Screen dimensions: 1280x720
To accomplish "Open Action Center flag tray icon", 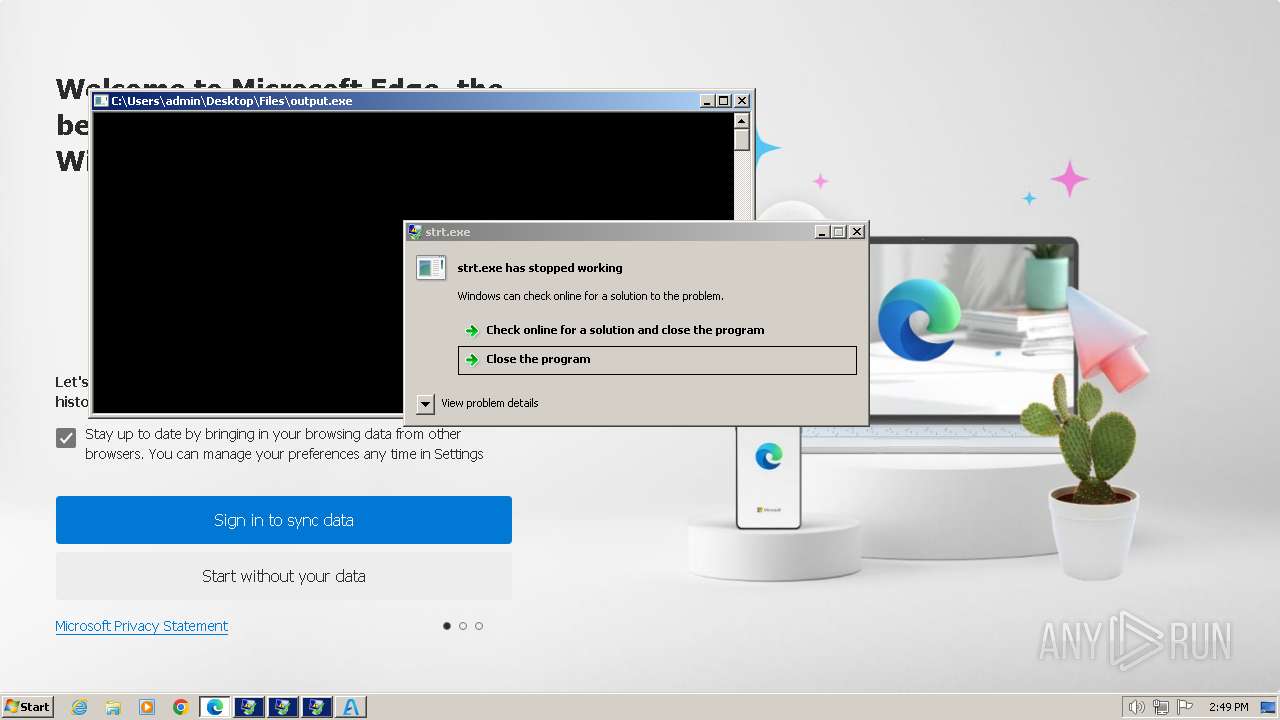I will [1185, 707].
